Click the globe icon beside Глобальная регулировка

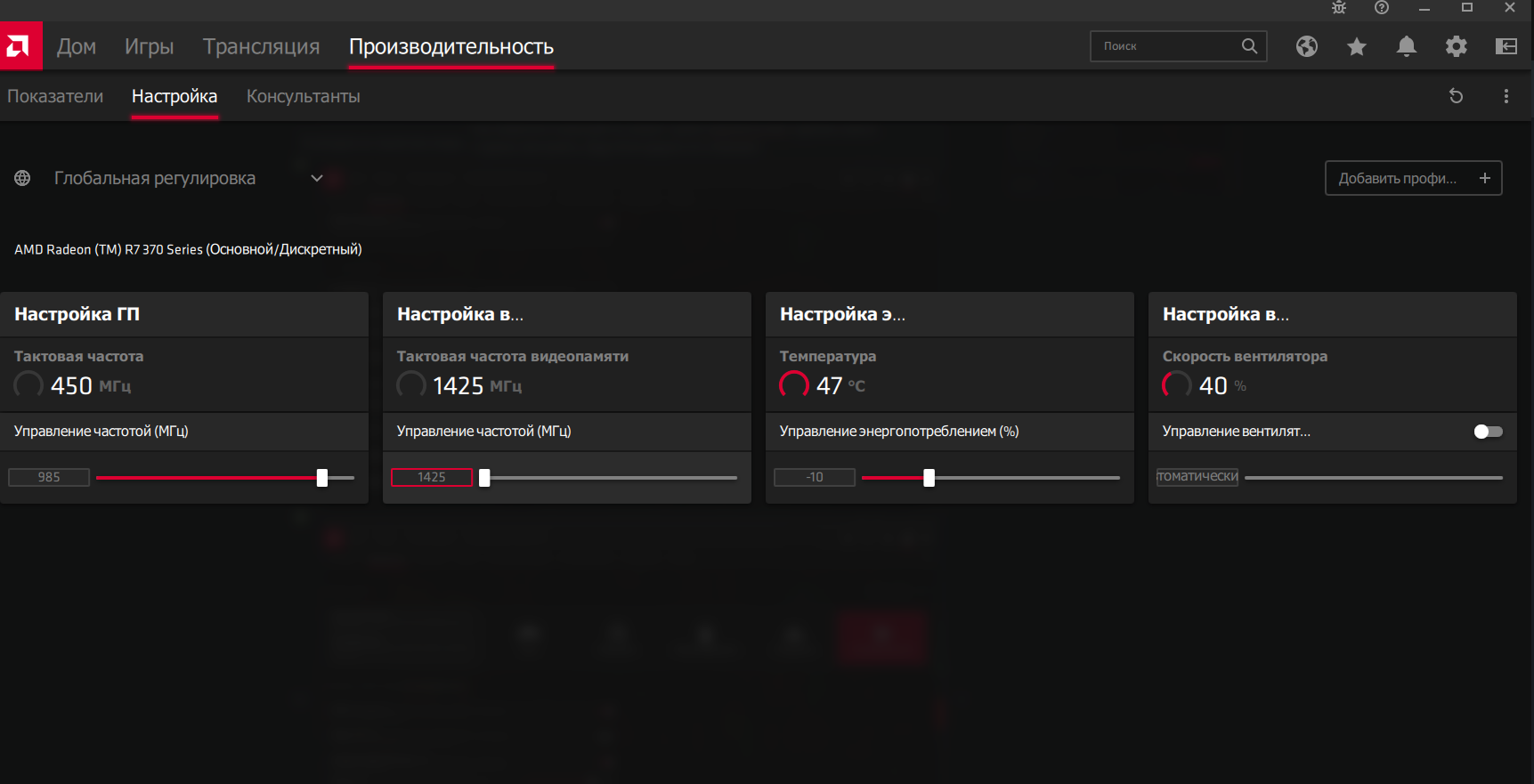coord(22,178)
